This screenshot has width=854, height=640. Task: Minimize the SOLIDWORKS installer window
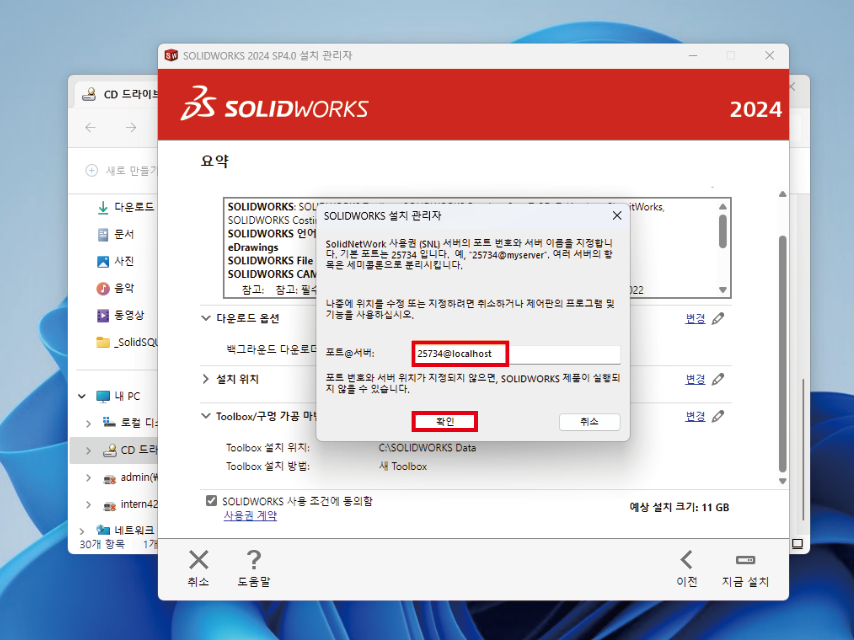pos(693,56)
